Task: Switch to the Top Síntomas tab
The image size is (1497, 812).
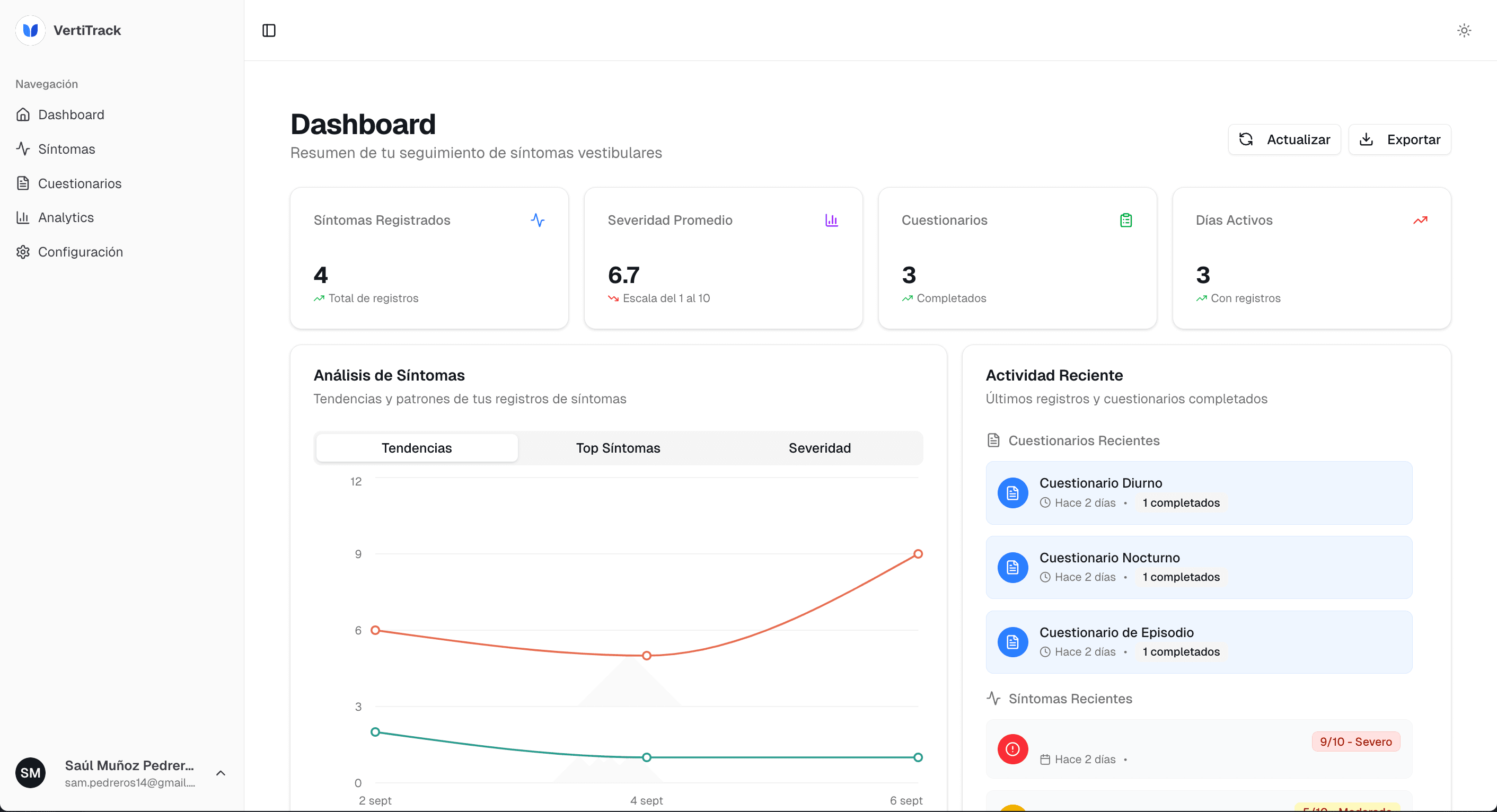Action: tap(618, 447)
